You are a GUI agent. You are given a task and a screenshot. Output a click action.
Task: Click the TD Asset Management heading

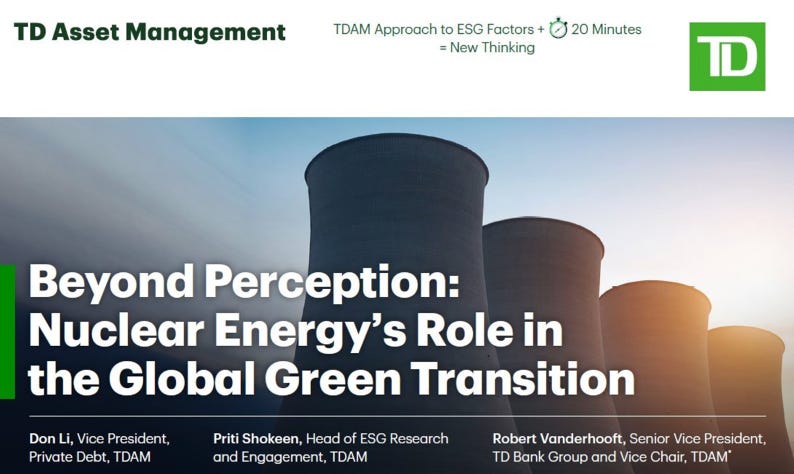coord(150,32)
